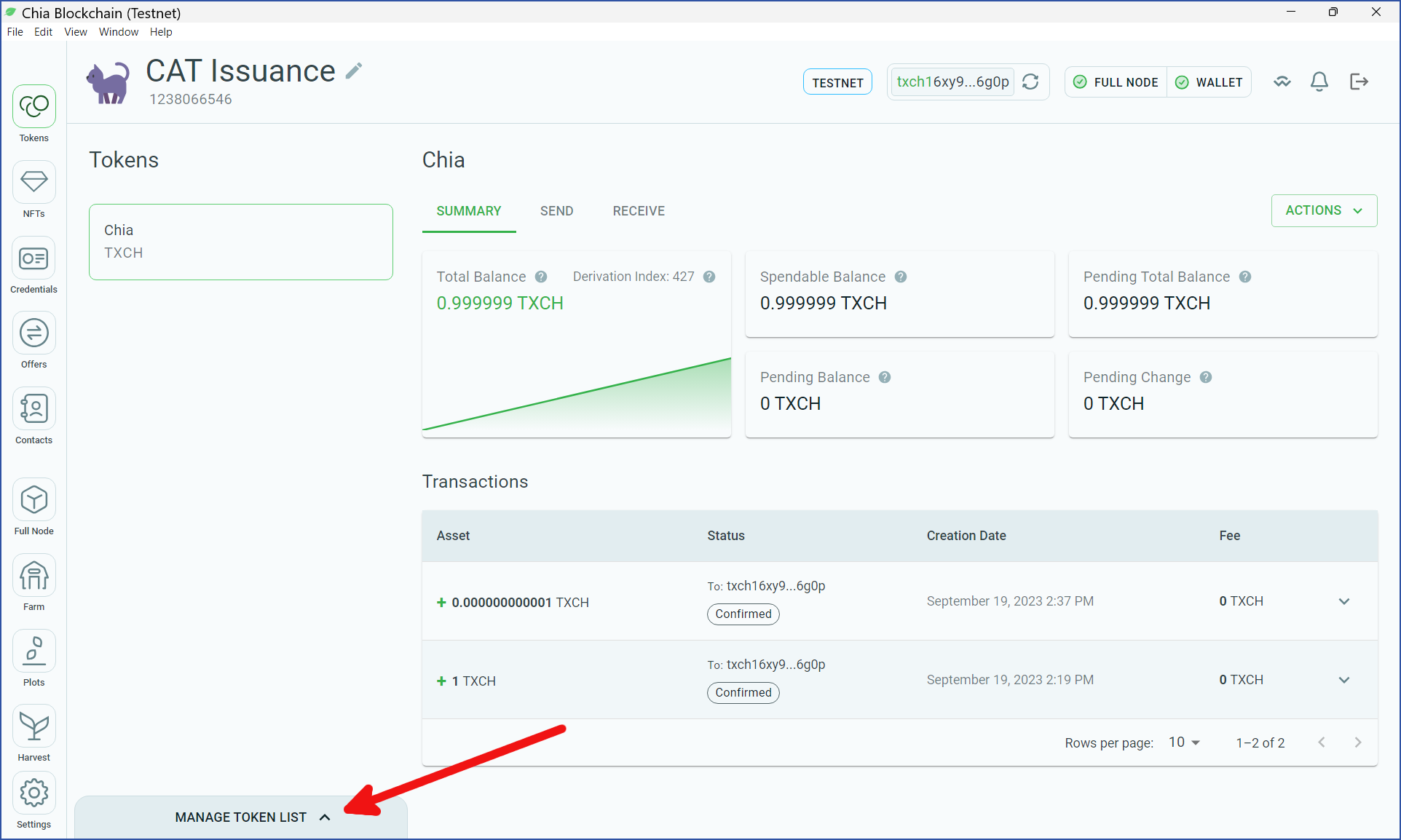This screenshot has height=840, width=1401.
Task: Click the Status column header
Action: tap(726, 536)
